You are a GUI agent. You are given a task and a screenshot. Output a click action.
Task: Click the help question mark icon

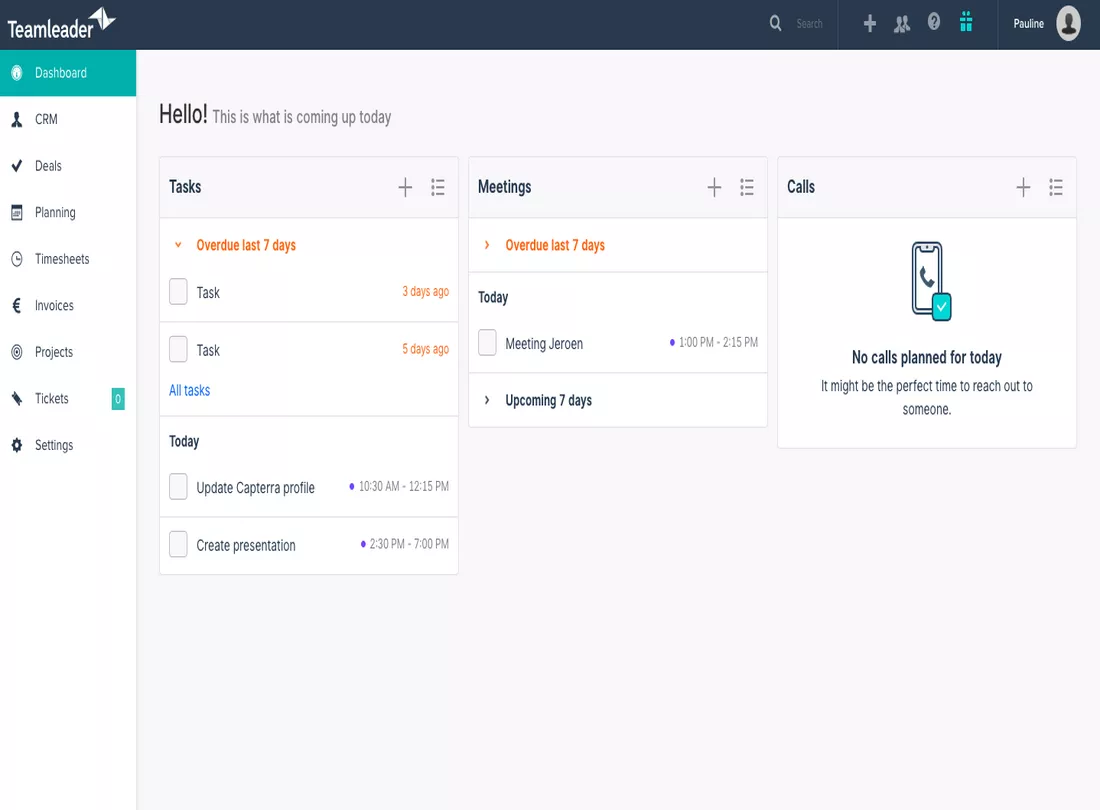[934, 23]
